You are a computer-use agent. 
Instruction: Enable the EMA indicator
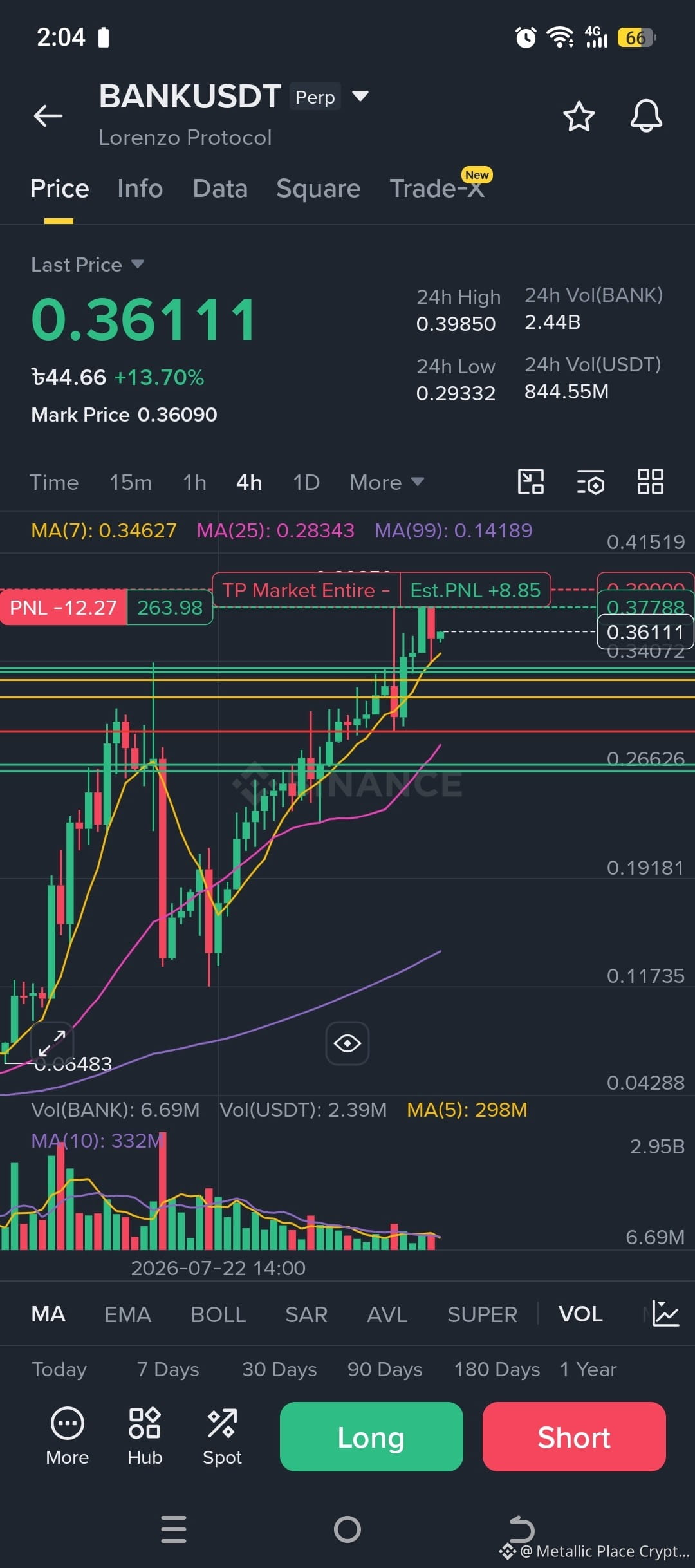127,1314
